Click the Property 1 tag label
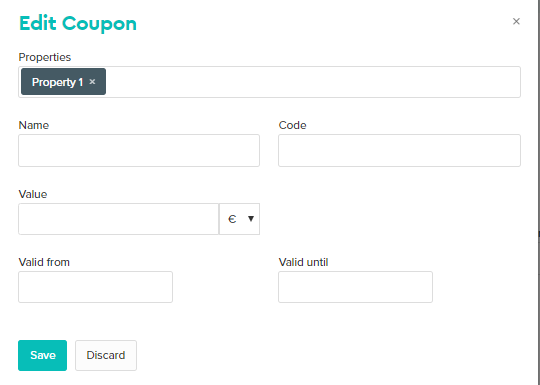Image resolution: width=540 pixels, height=385 pixels. click(58, 82)
